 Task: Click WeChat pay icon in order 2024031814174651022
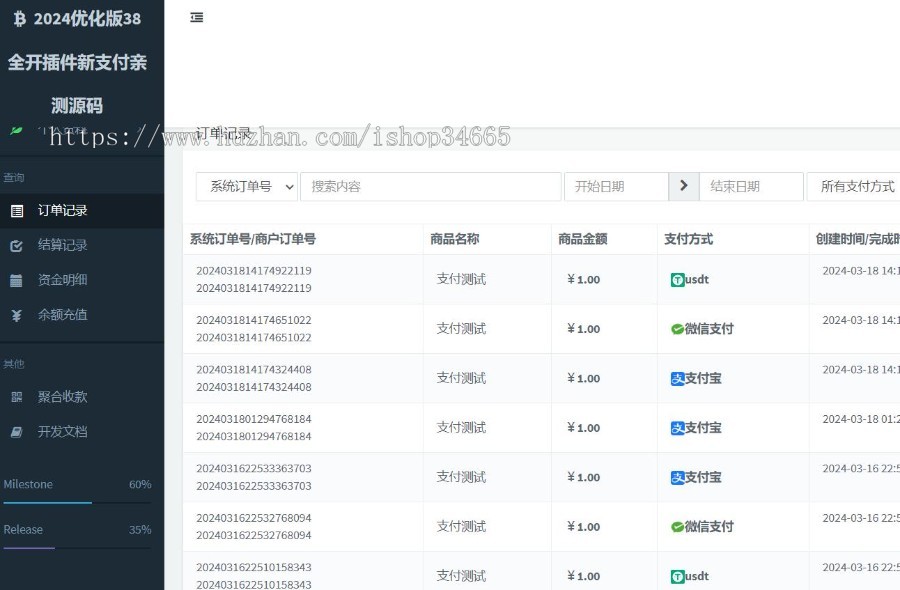pos(677,329)
